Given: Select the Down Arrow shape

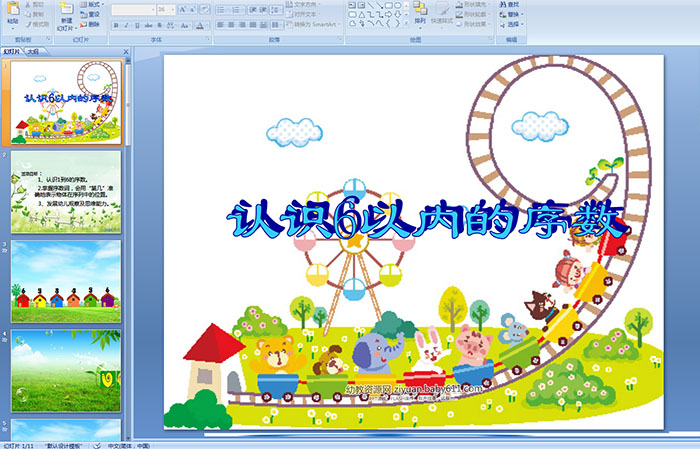Looking at the screenshot, I should (398, 14).
